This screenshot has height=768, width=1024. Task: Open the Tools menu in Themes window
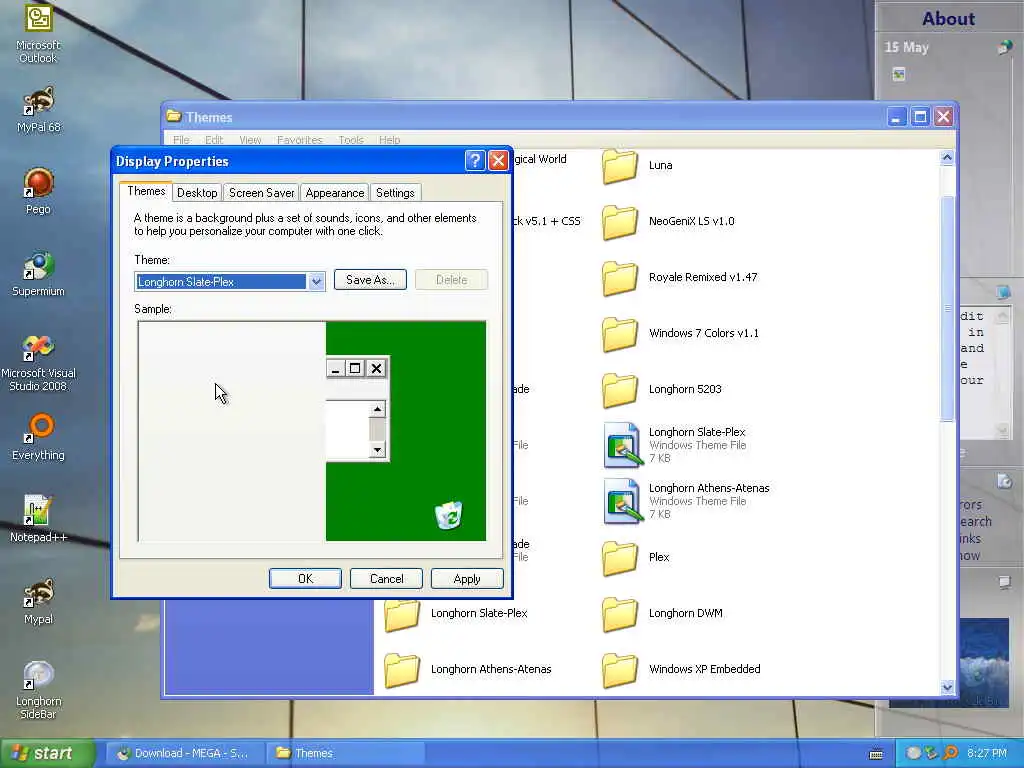351,140
